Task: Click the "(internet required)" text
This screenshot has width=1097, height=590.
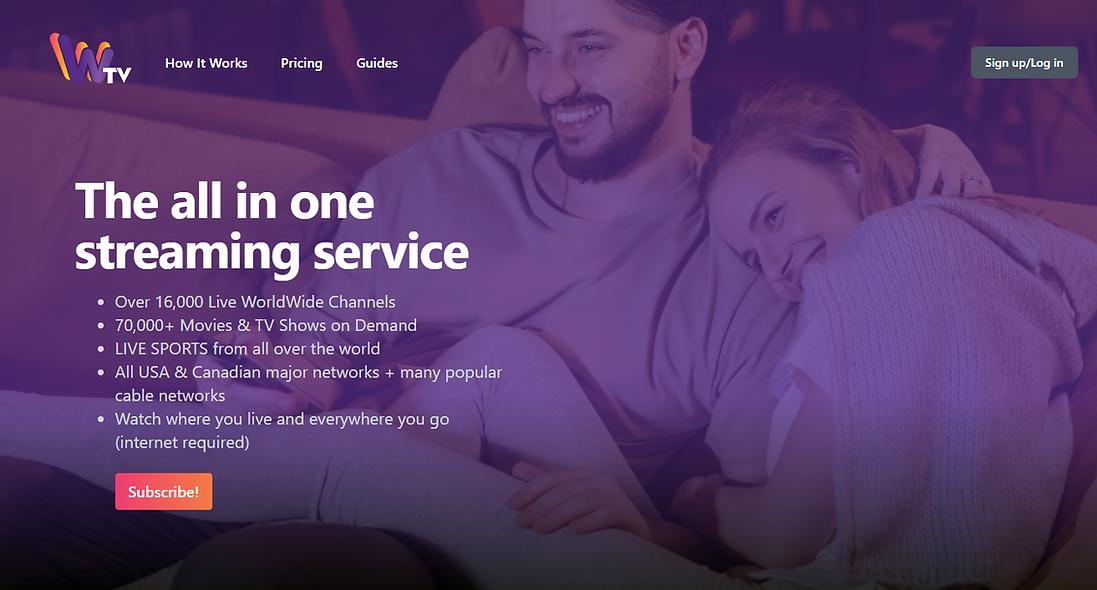Action: (182, 442)
